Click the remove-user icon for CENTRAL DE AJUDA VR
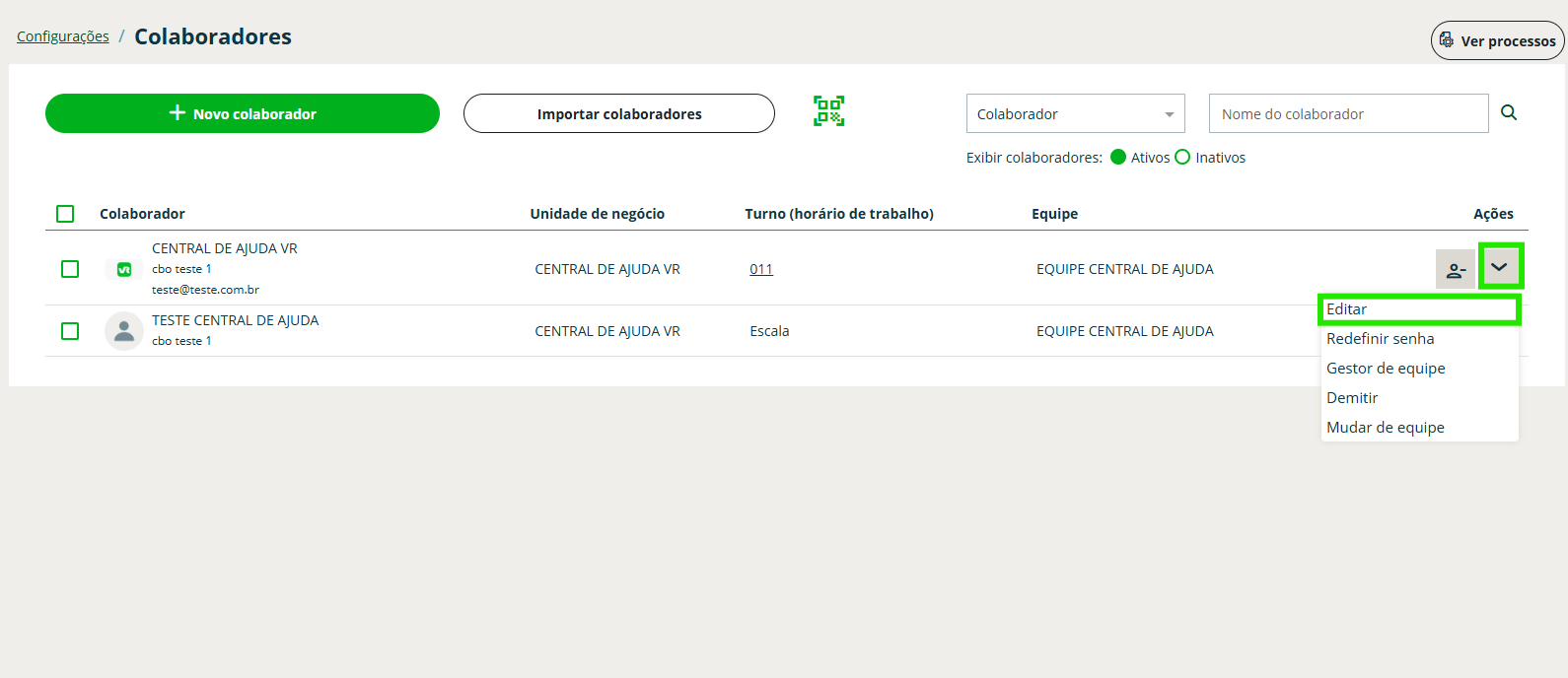 (x=1455, y=269)
